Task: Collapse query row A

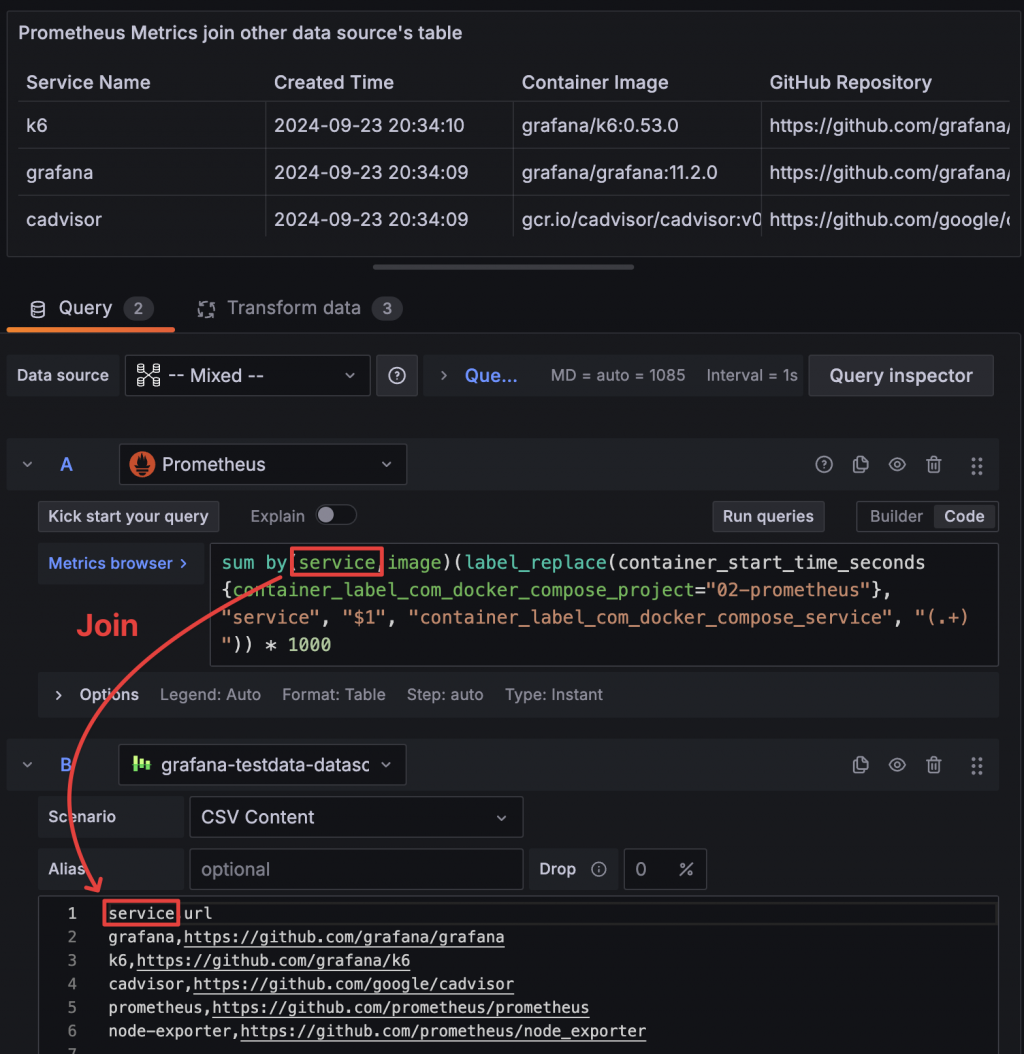Action: click(x=28, y=464)
